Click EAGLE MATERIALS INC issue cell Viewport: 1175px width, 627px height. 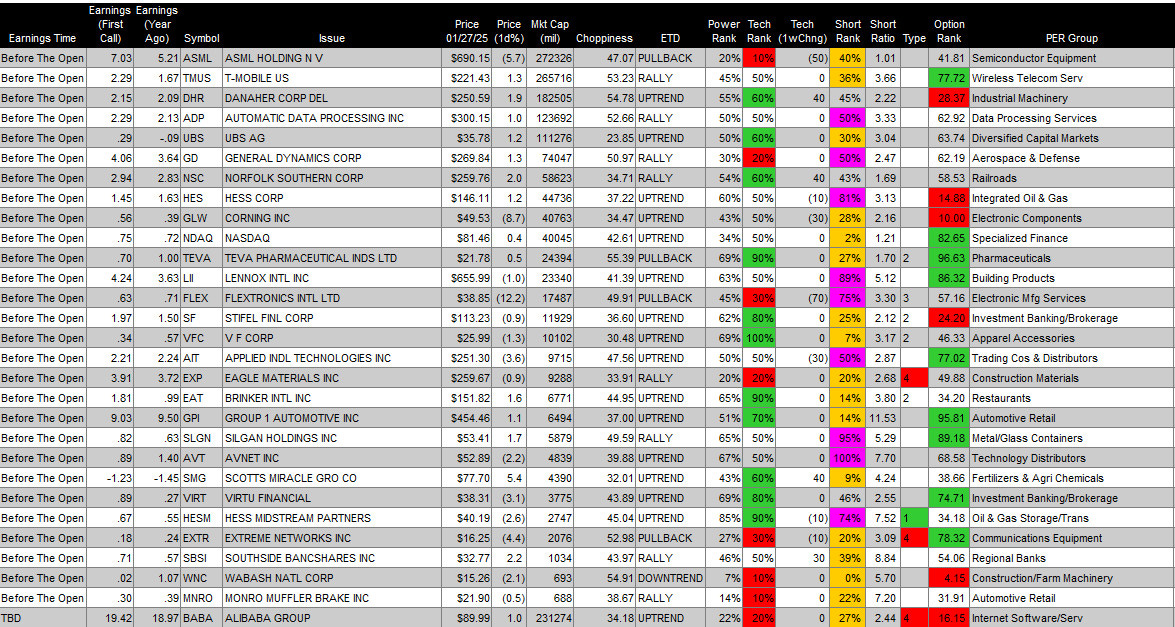click(332, 378)
